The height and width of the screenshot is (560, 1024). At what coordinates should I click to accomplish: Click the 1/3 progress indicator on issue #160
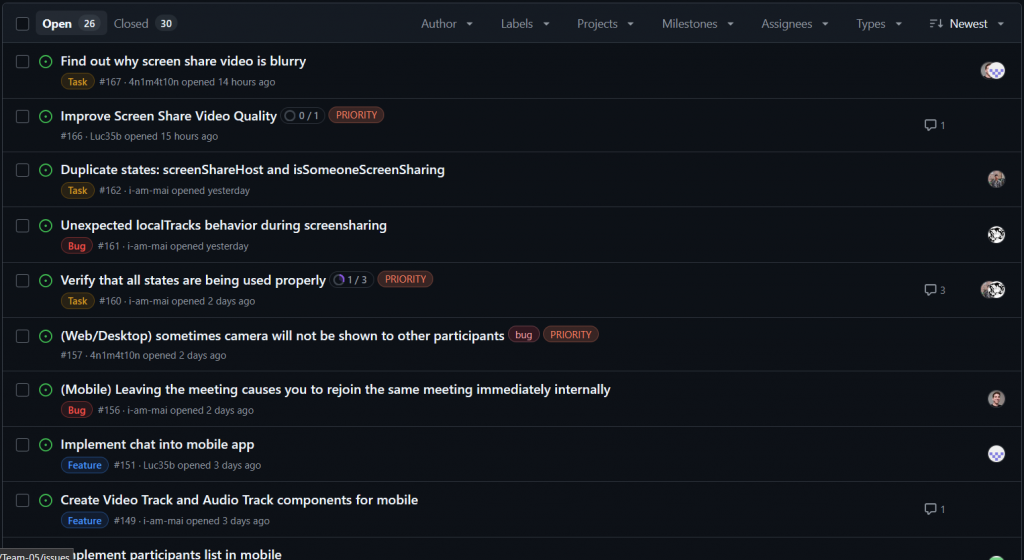[352, 280]
